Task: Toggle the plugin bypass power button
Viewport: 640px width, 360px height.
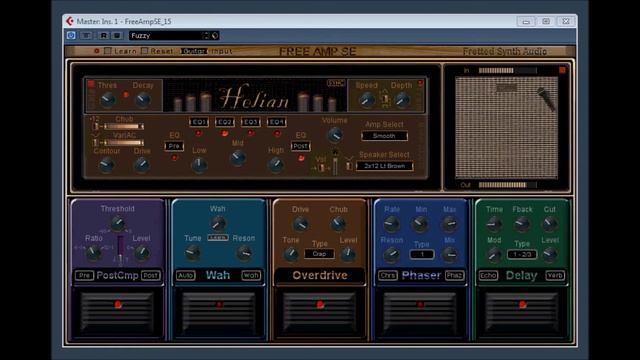Action: (71, 36)
